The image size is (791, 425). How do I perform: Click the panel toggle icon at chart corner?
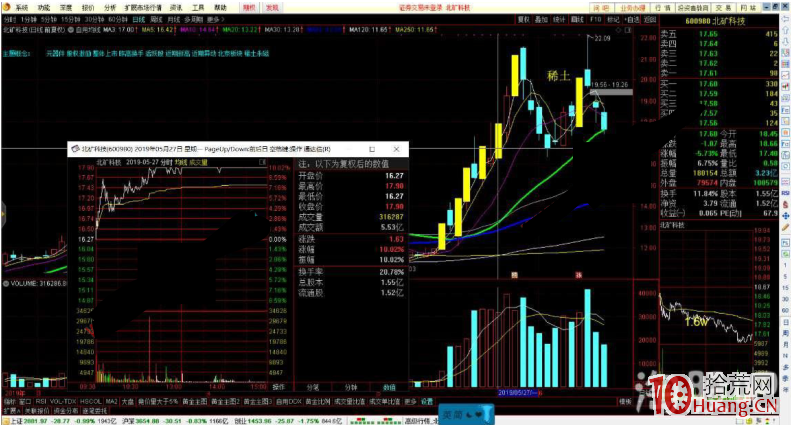[x=628, y=30]
